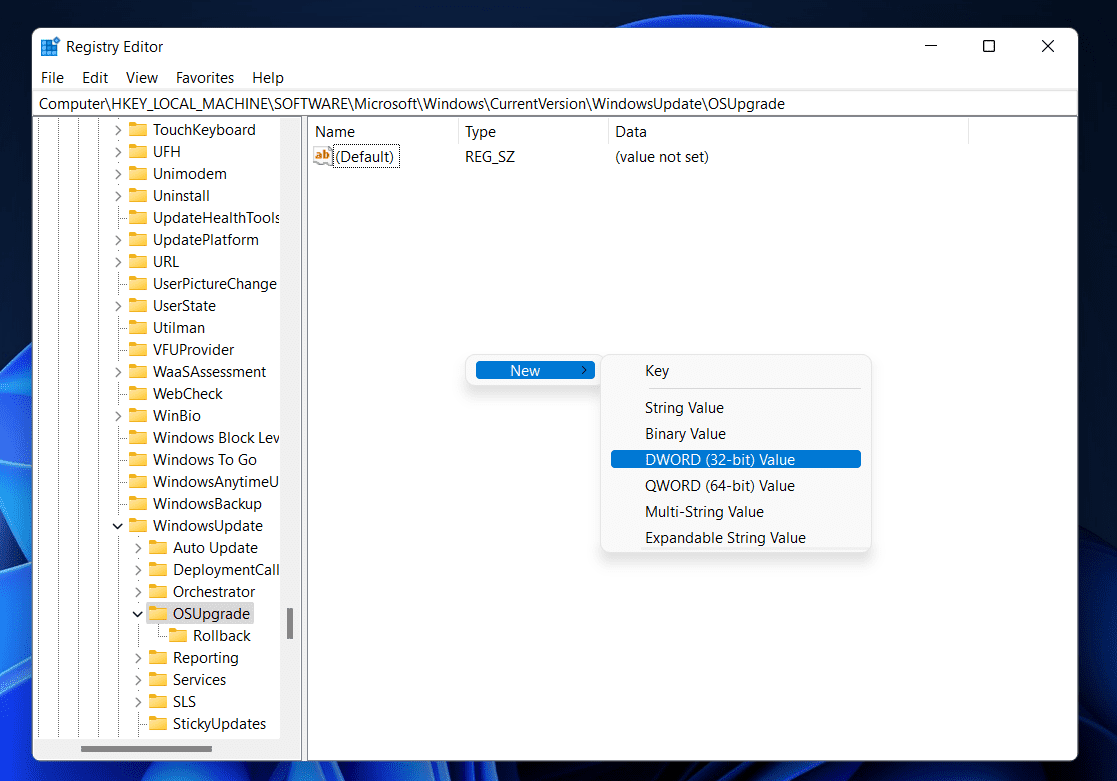The width and height of the screenshot is (1117, 781).
Task: Select the (Default) value's ab icon
Action: click(323, 157)
